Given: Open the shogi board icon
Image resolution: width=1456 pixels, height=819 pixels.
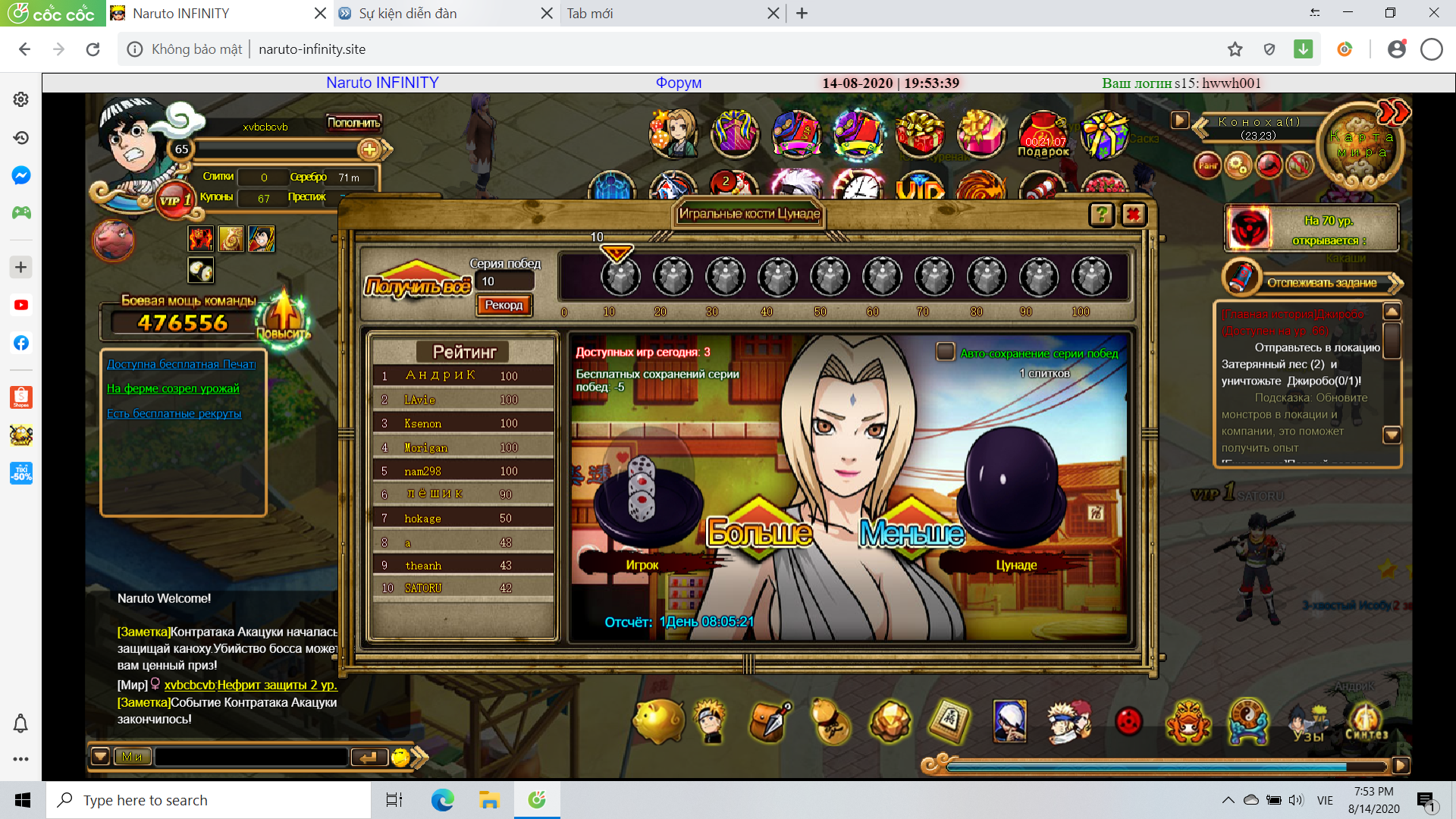Looking at the screenshot, I should point(950,721).
